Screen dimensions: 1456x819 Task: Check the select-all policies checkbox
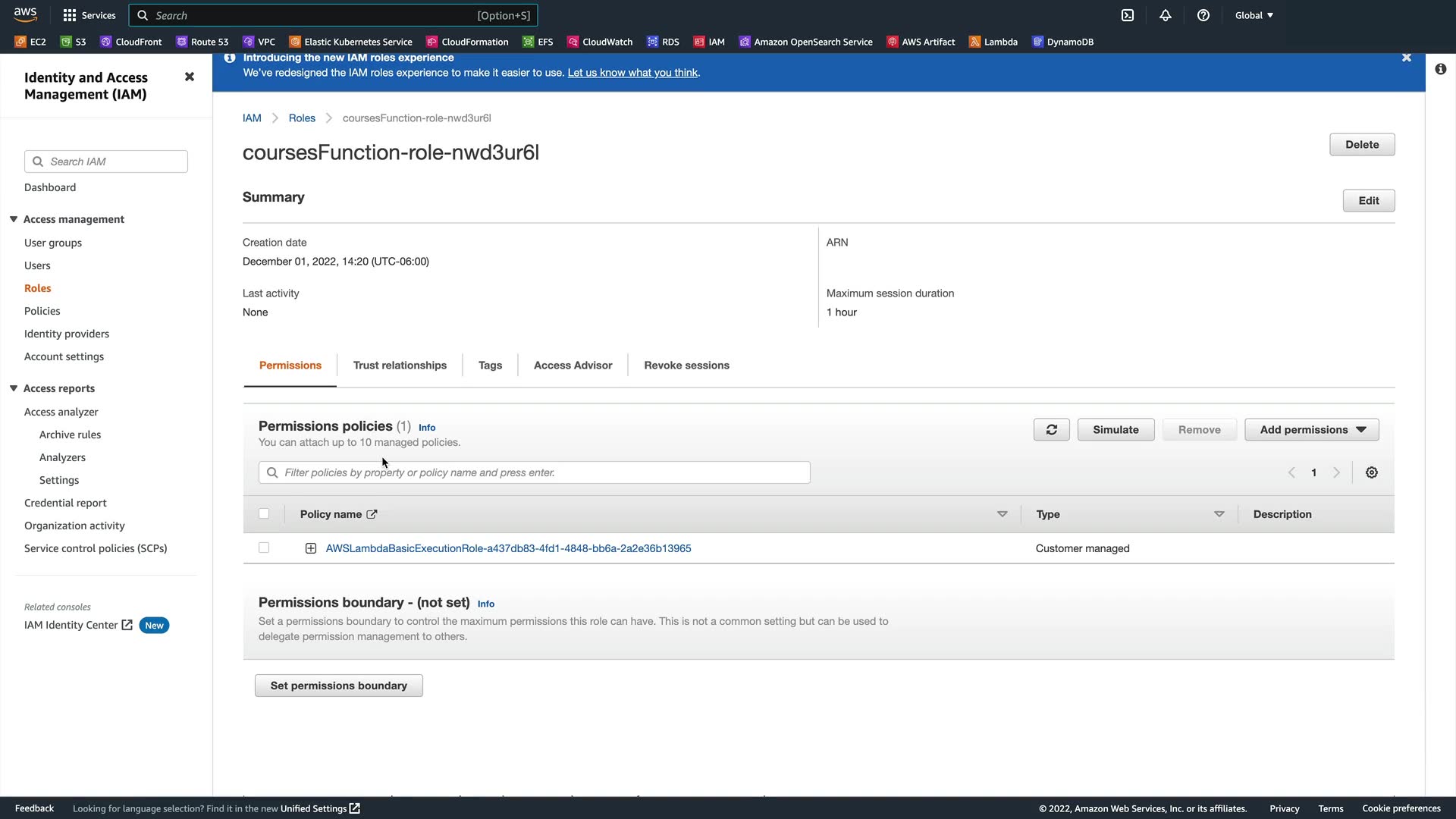click(264, 514)
